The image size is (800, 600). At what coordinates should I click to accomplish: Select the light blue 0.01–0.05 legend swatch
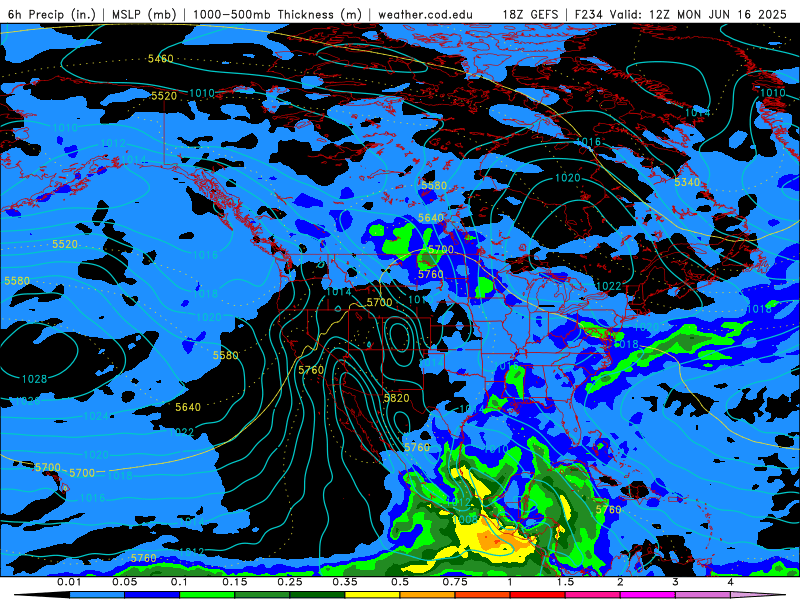[x=97, y=595]
